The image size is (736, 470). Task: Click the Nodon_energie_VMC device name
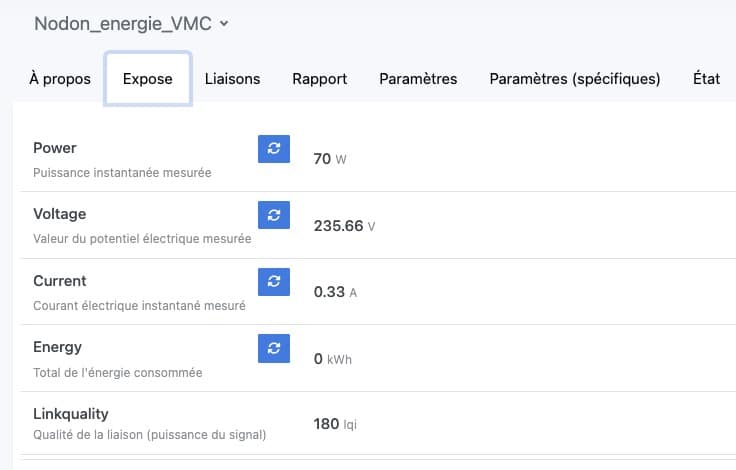point(123,23)
